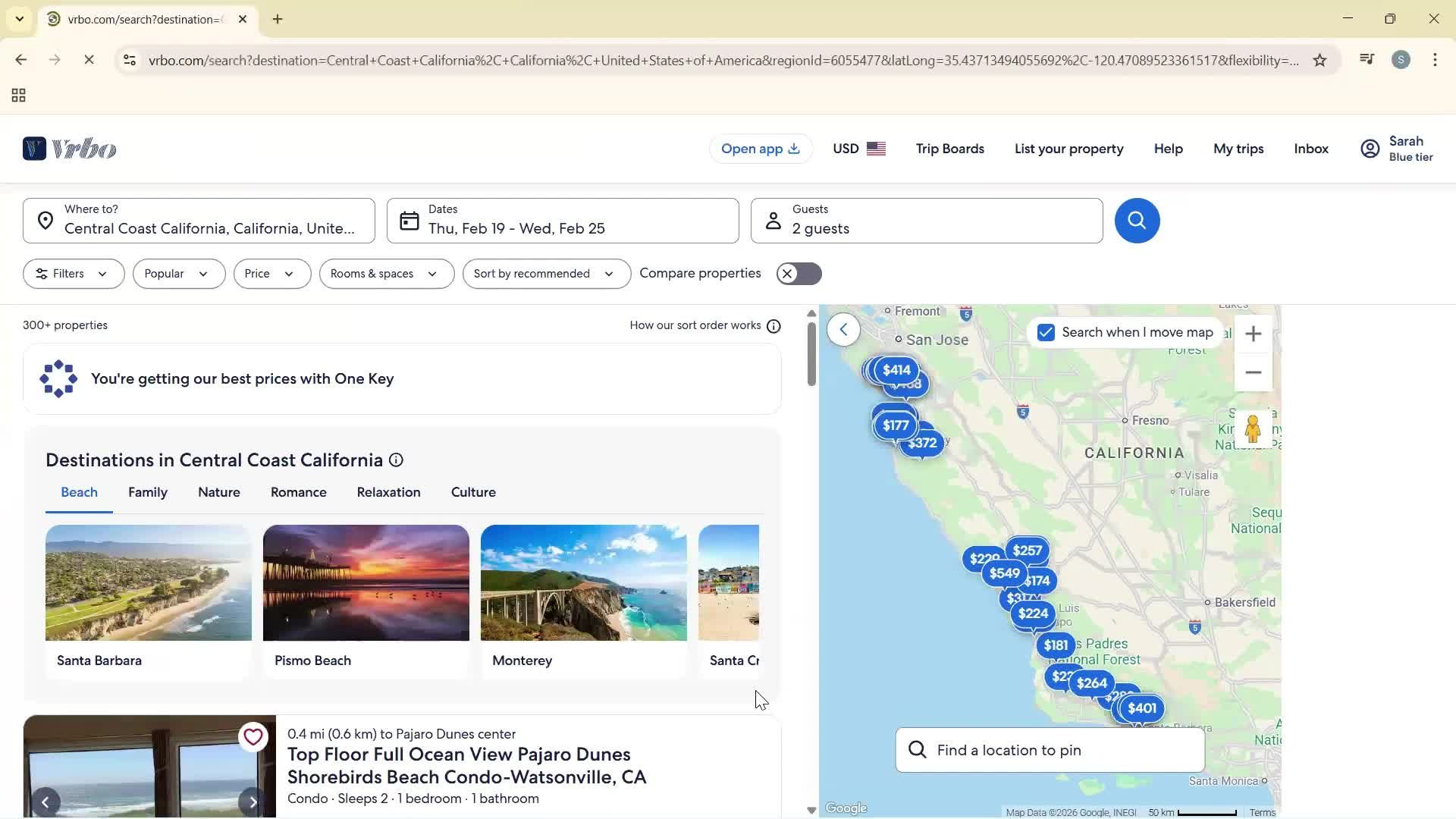Activate the Street View pegman on the map
This screenshot has height=819, width=1456.
coord(1253,429)
